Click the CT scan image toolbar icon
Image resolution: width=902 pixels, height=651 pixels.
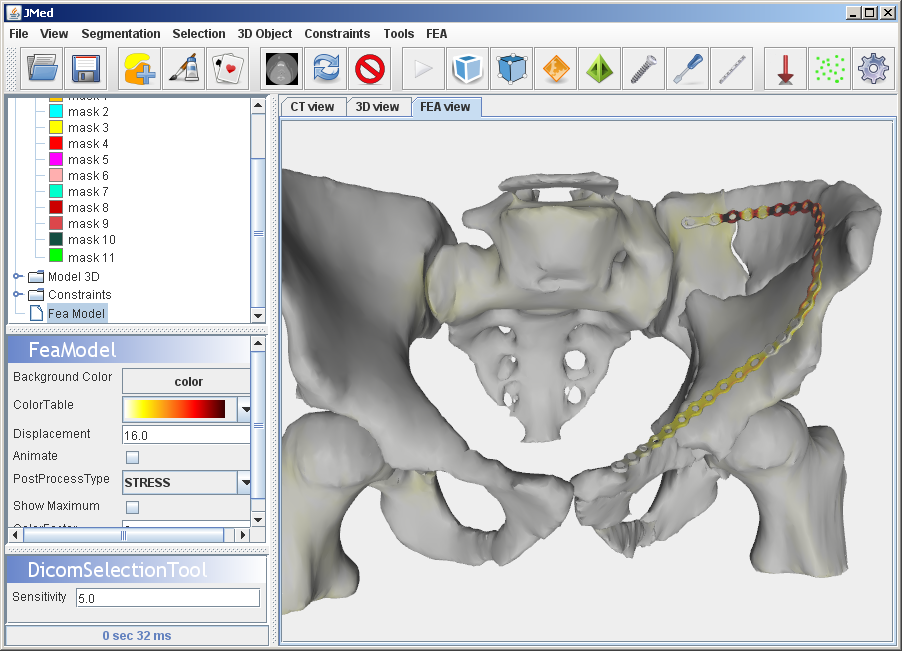[282, 69]
